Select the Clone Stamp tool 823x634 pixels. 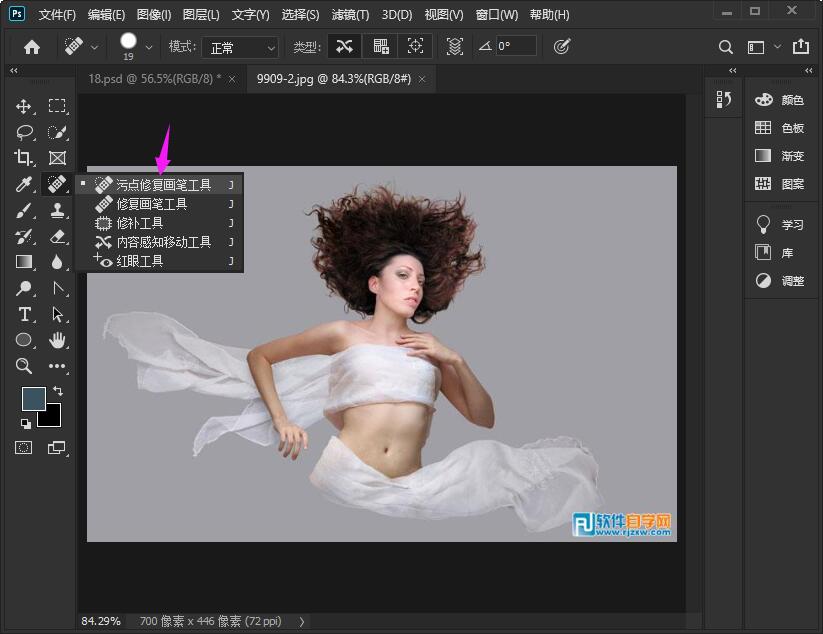(58, 210)
